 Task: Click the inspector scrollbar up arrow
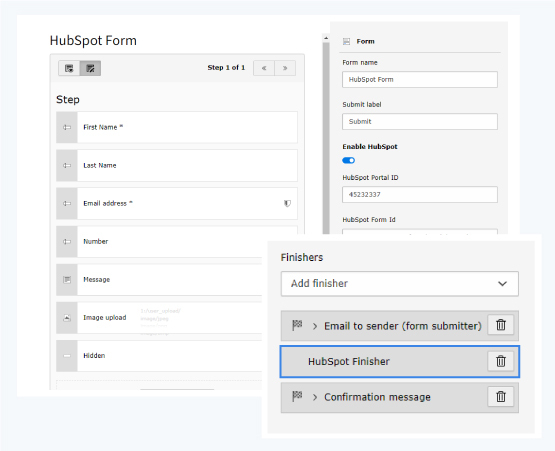[x=326, y=38]
